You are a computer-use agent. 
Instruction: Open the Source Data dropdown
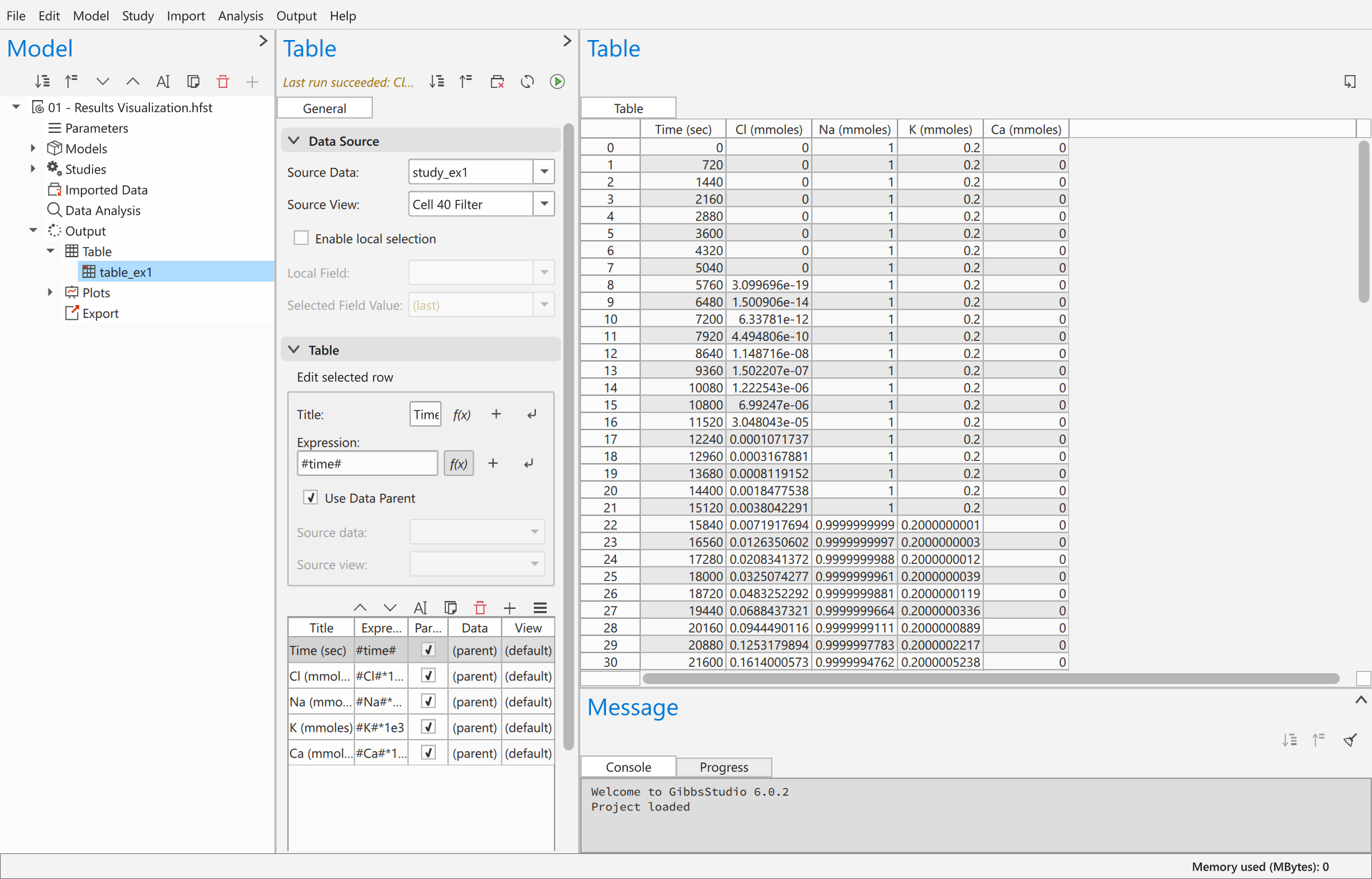click(482, 172)
